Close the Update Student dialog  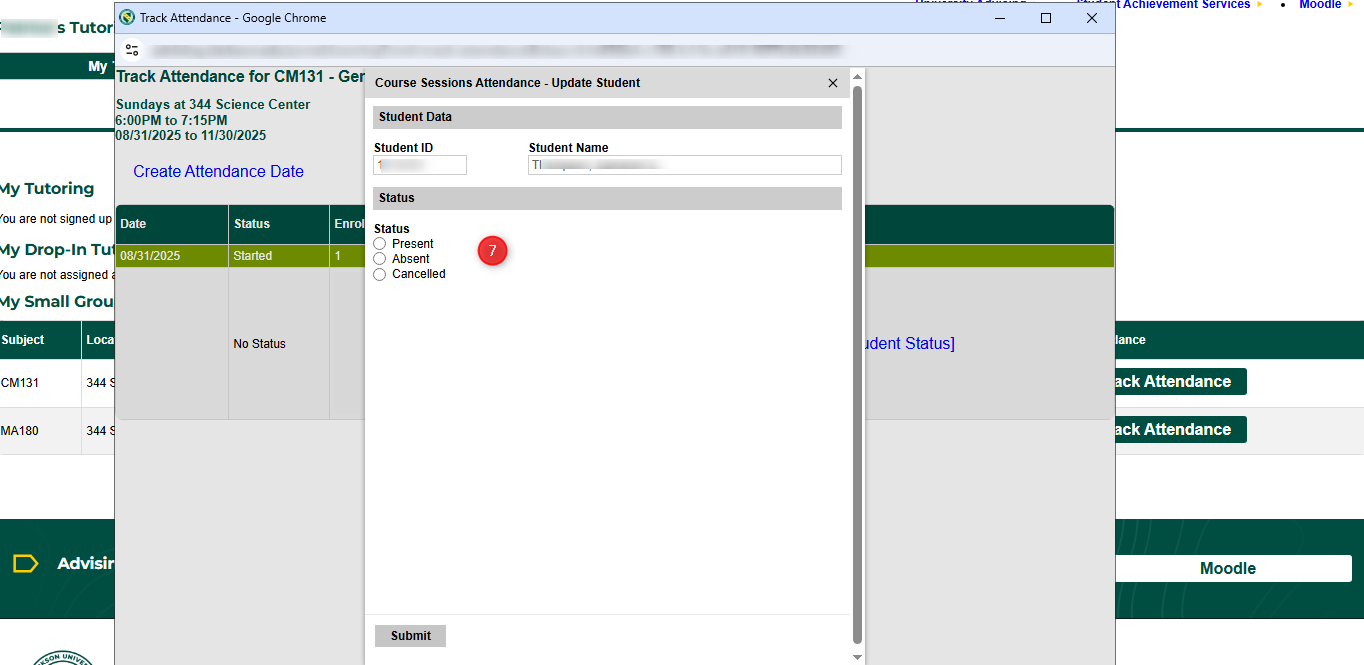pyautogui.click(x=833, y=83)
